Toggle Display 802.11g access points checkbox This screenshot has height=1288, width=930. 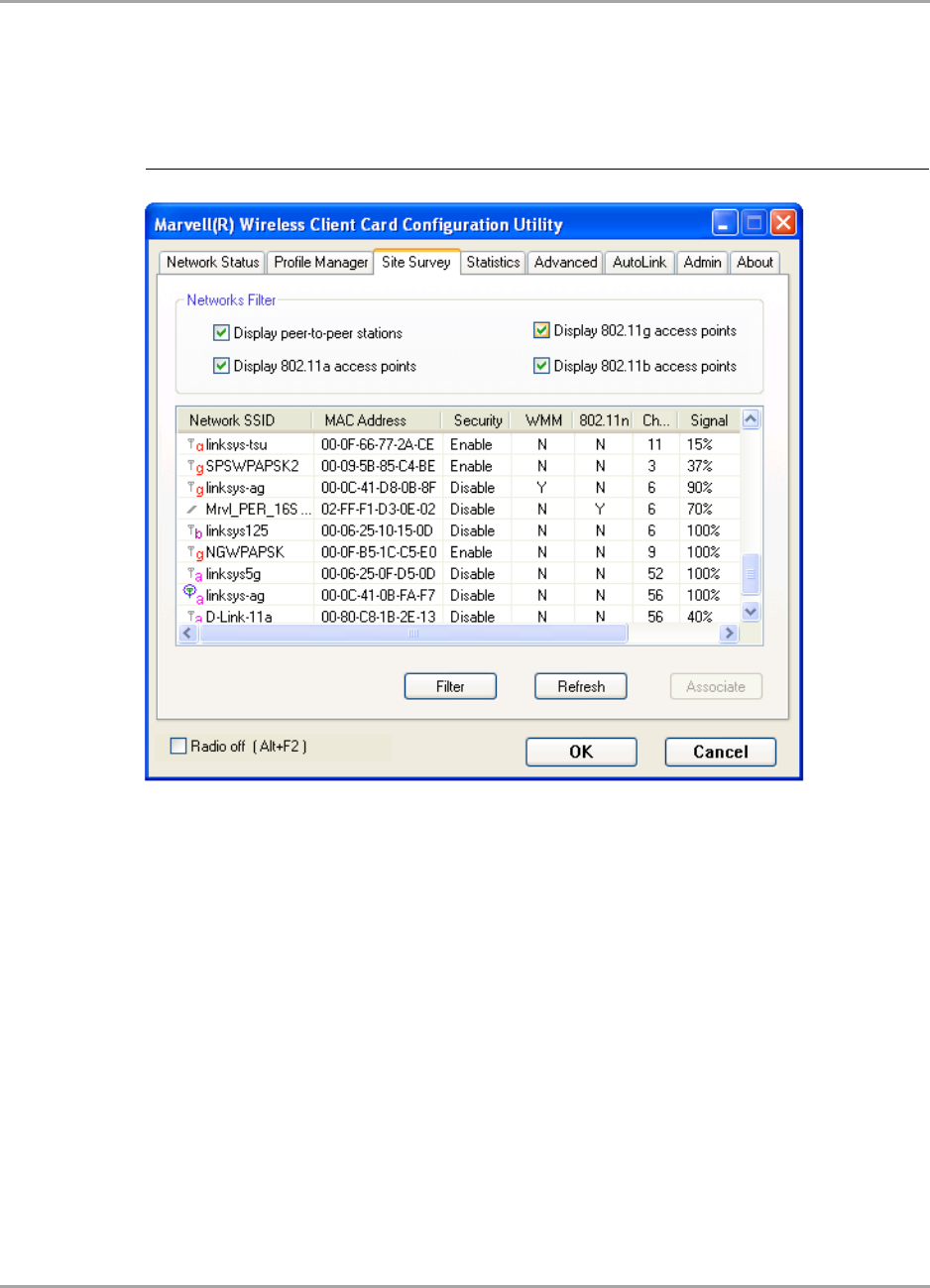click(541, 330)
